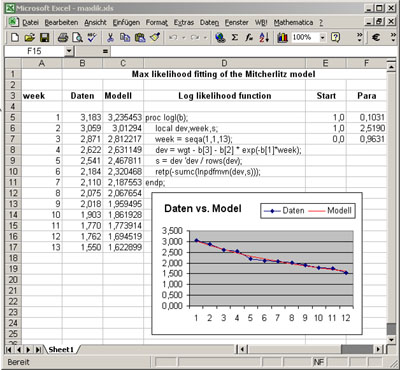Image resolution: width=400 pixels, height=370 pixels.
Task: Select column D header
Action: [x=224, y=63]
